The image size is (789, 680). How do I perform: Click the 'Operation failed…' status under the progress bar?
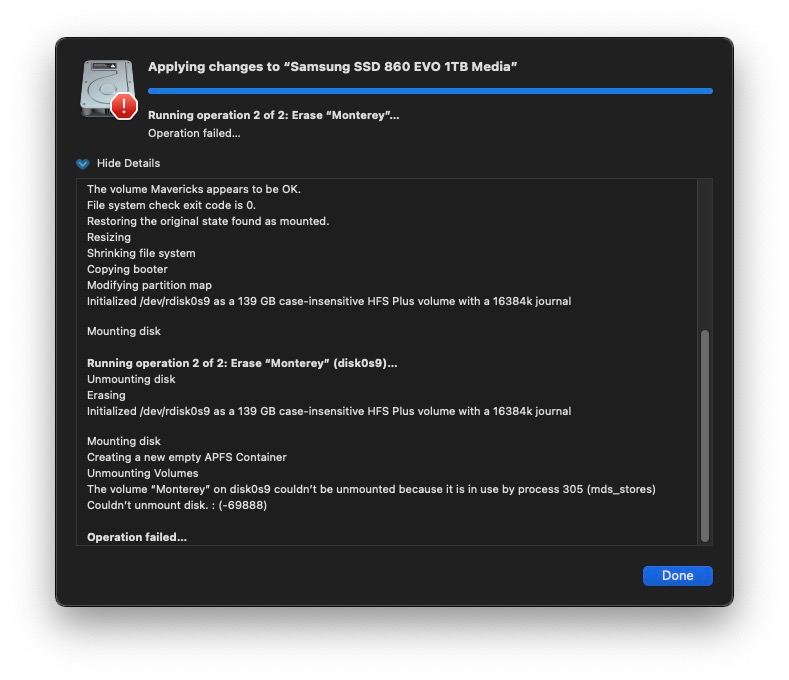pos(194,133)
